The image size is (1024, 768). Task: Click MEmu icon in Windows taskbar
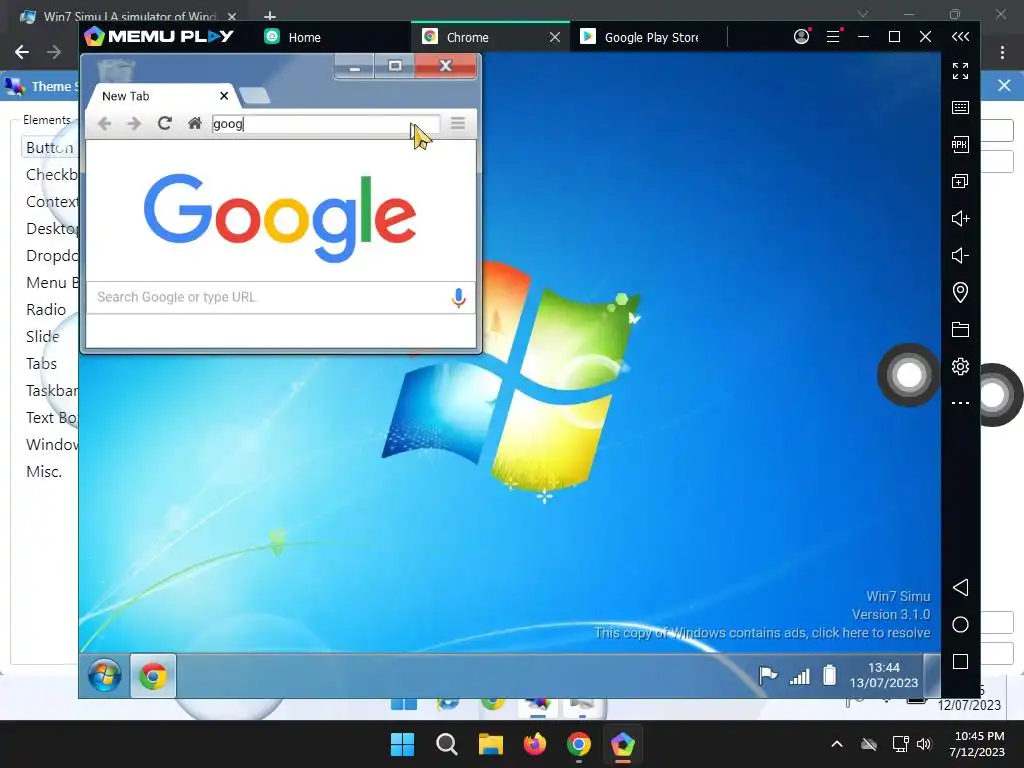622,744
